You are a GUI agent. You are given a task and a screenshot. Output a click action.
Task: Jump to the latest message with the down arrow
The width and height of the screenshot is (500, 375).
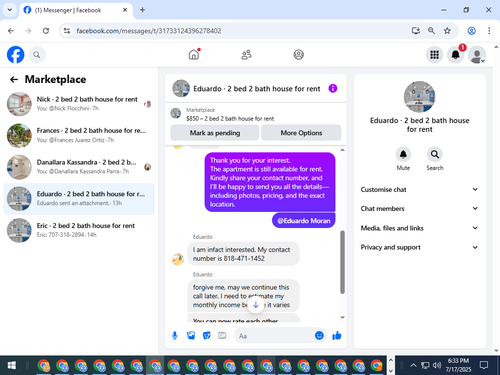[x=256, y=305]
